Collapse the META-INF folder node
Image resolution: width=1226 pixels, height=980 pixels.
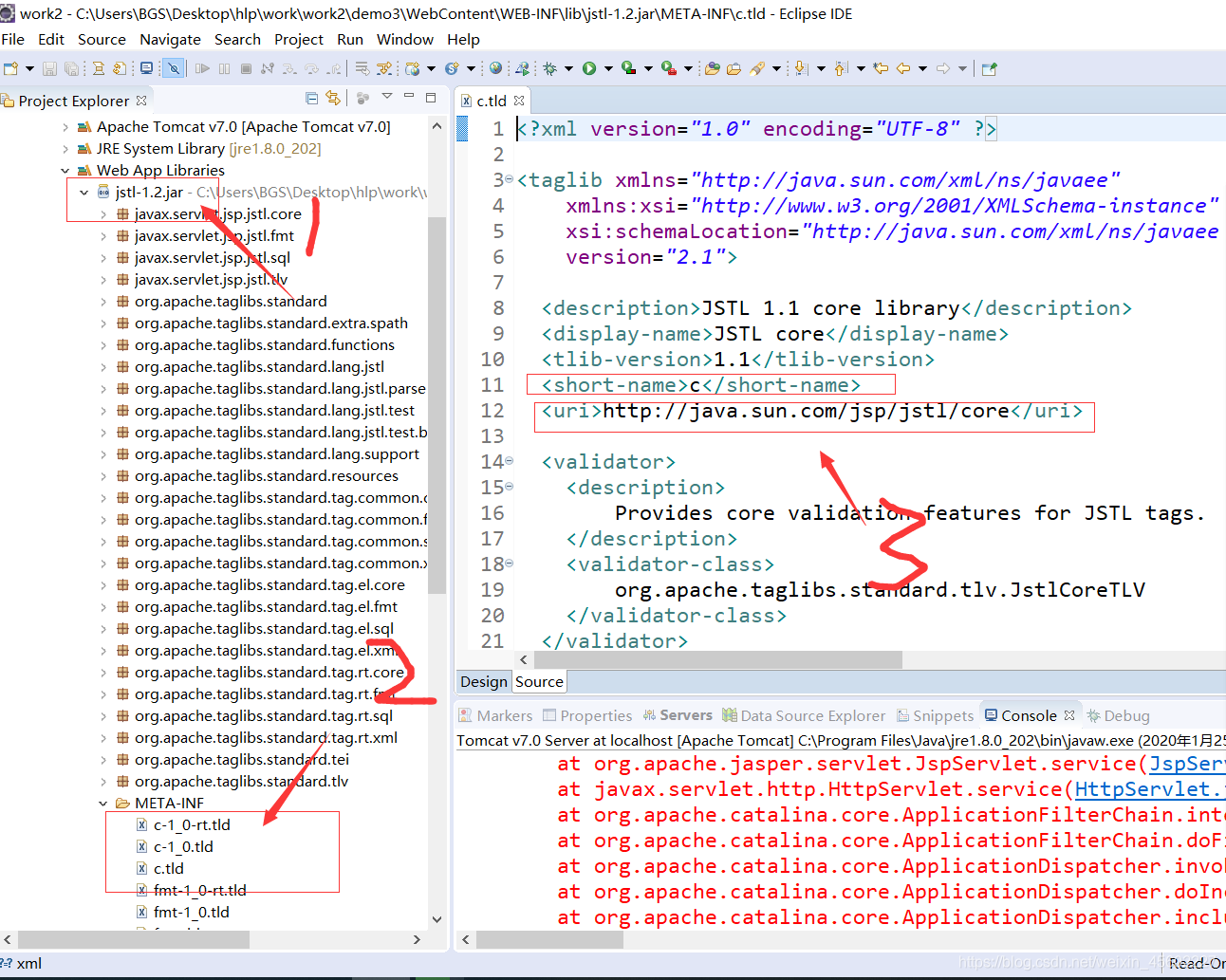pos(103,804)
